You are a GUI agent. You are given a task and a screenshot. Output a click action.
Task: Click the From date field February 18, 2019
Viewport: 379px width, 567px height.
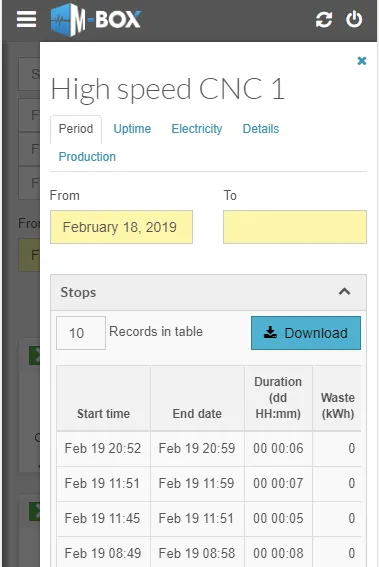pyautogui.click(x=122, y=227)
